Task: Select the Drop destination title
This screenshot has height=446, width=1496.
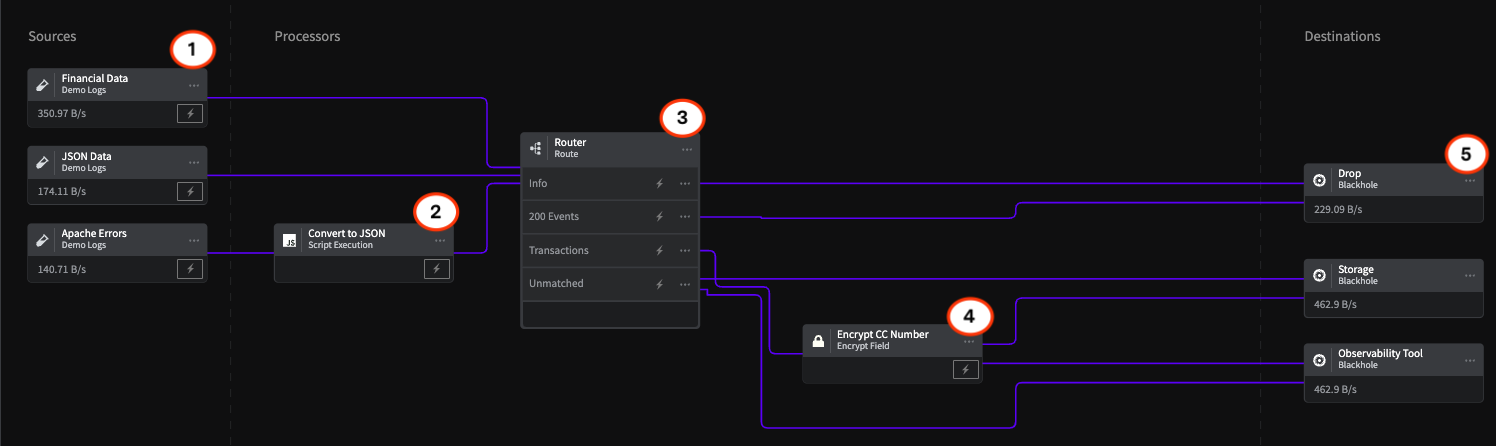Action: (1349, 174)
